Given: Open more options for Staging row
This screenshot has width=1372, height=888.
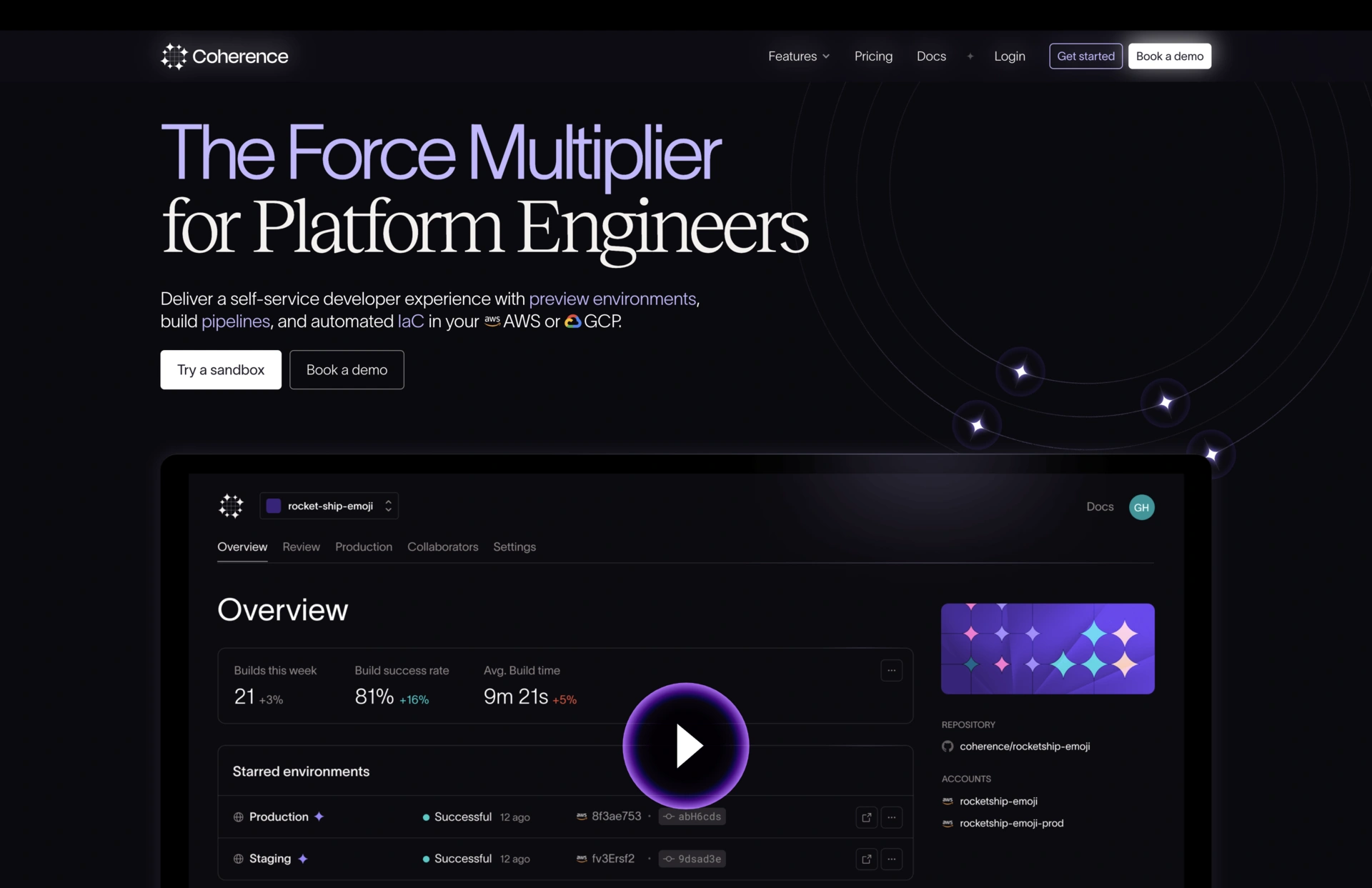Looking at the screenshot, I should click(x=891, y=859).
